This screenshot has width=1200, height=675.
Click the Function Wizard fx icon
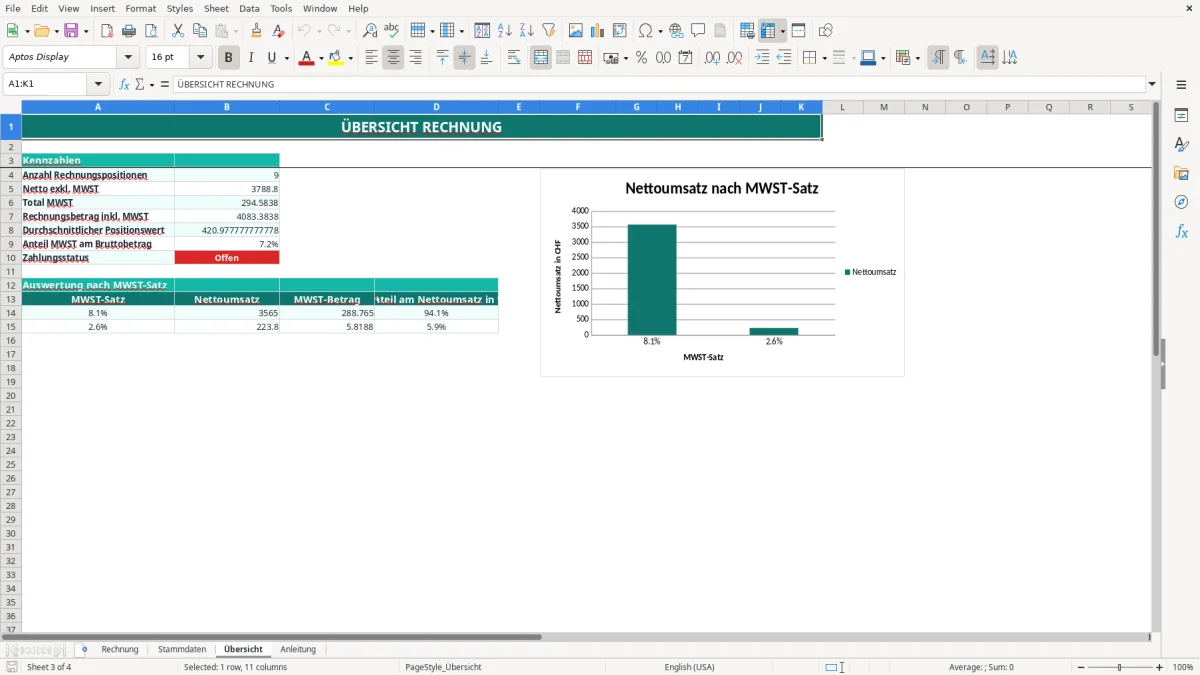pos(124,84)
